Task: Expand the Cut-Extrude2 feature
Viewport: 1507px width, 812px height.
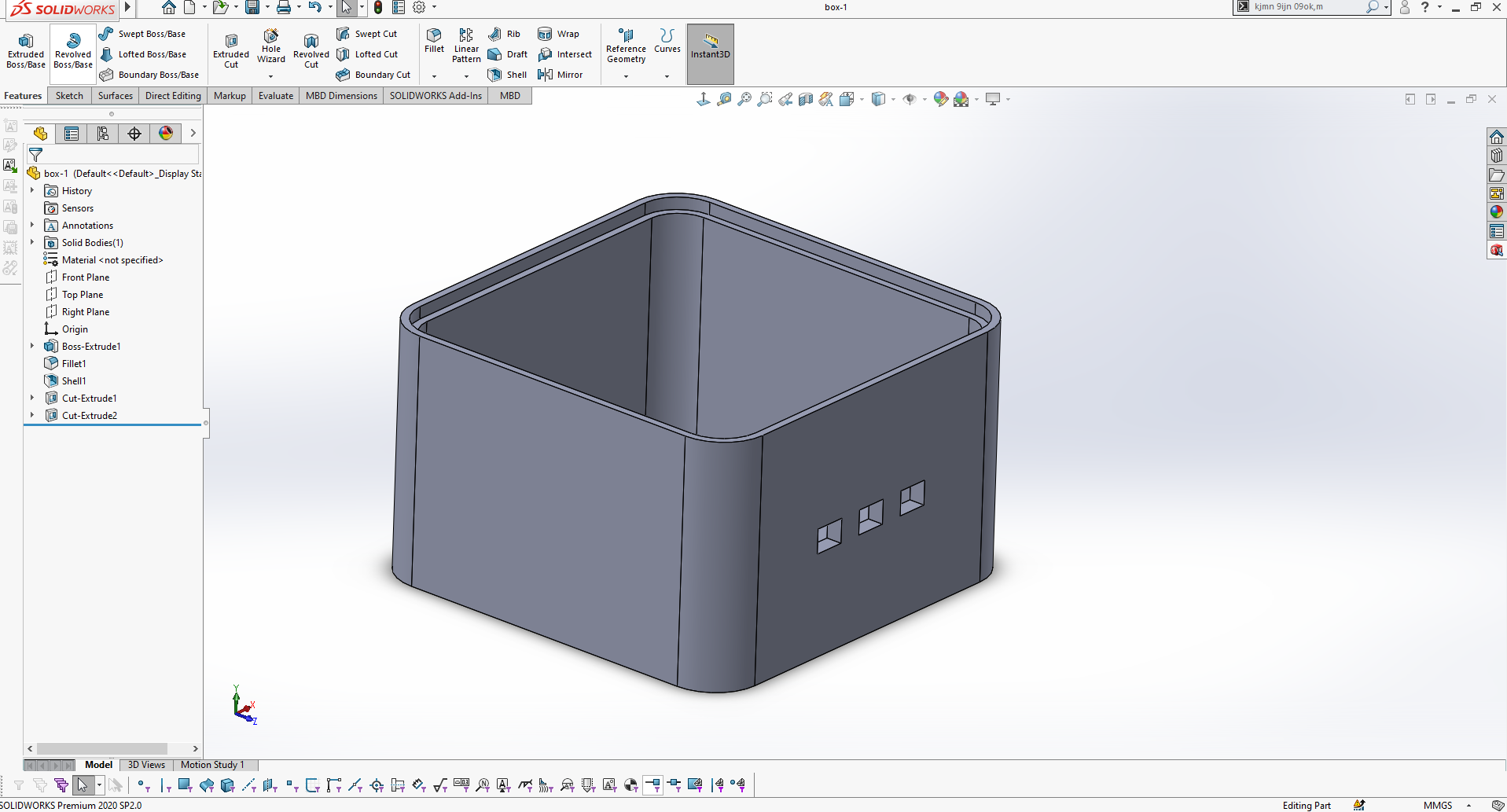Action: pos(32,415)
